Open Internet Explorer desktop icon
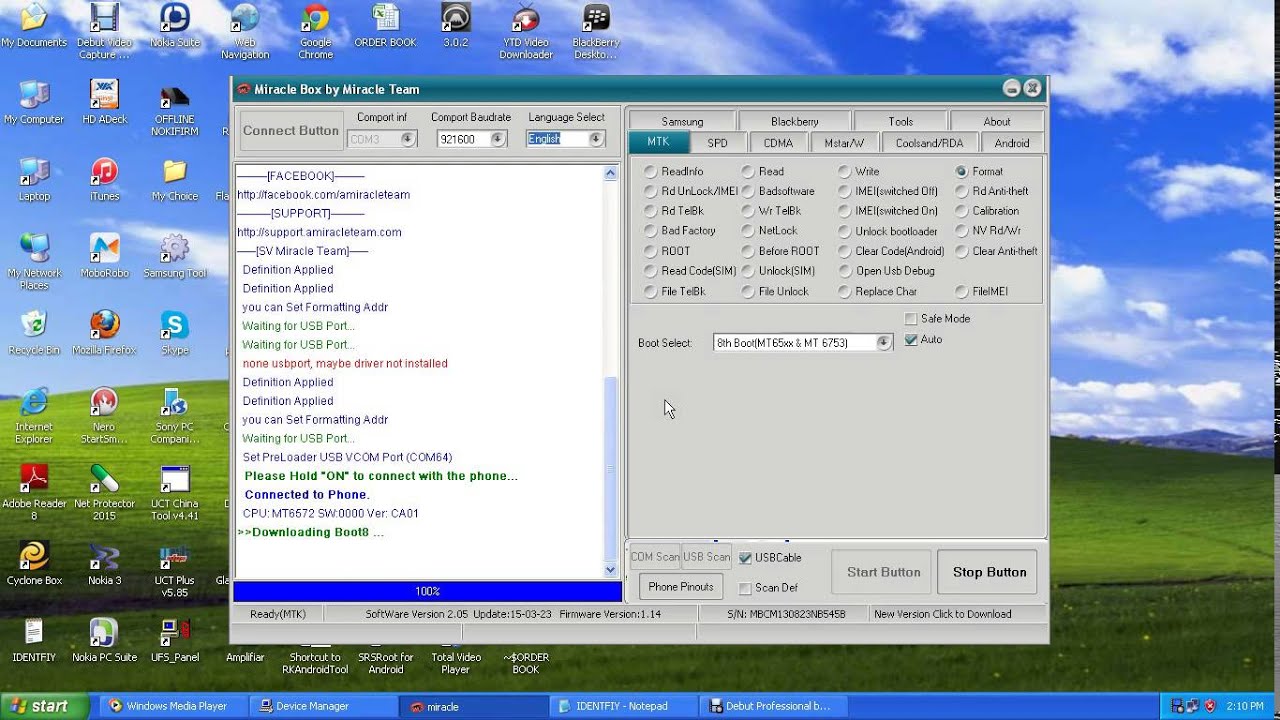The image size is (1280, 720). (x=34, y=416)
